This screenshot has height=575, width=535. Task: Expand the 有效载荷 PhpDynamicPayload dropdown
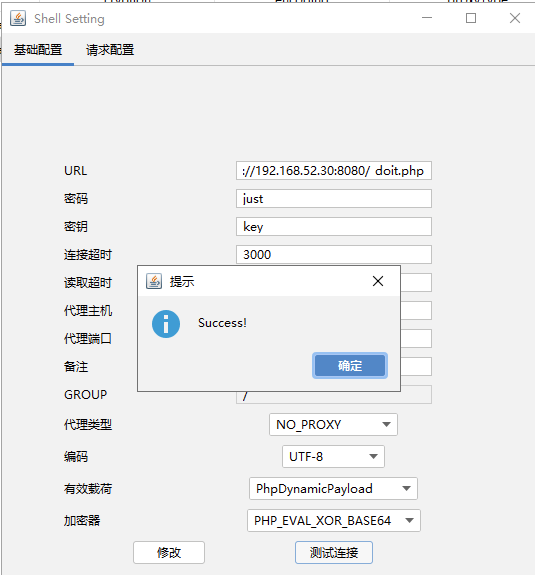[x=333, y=488]
